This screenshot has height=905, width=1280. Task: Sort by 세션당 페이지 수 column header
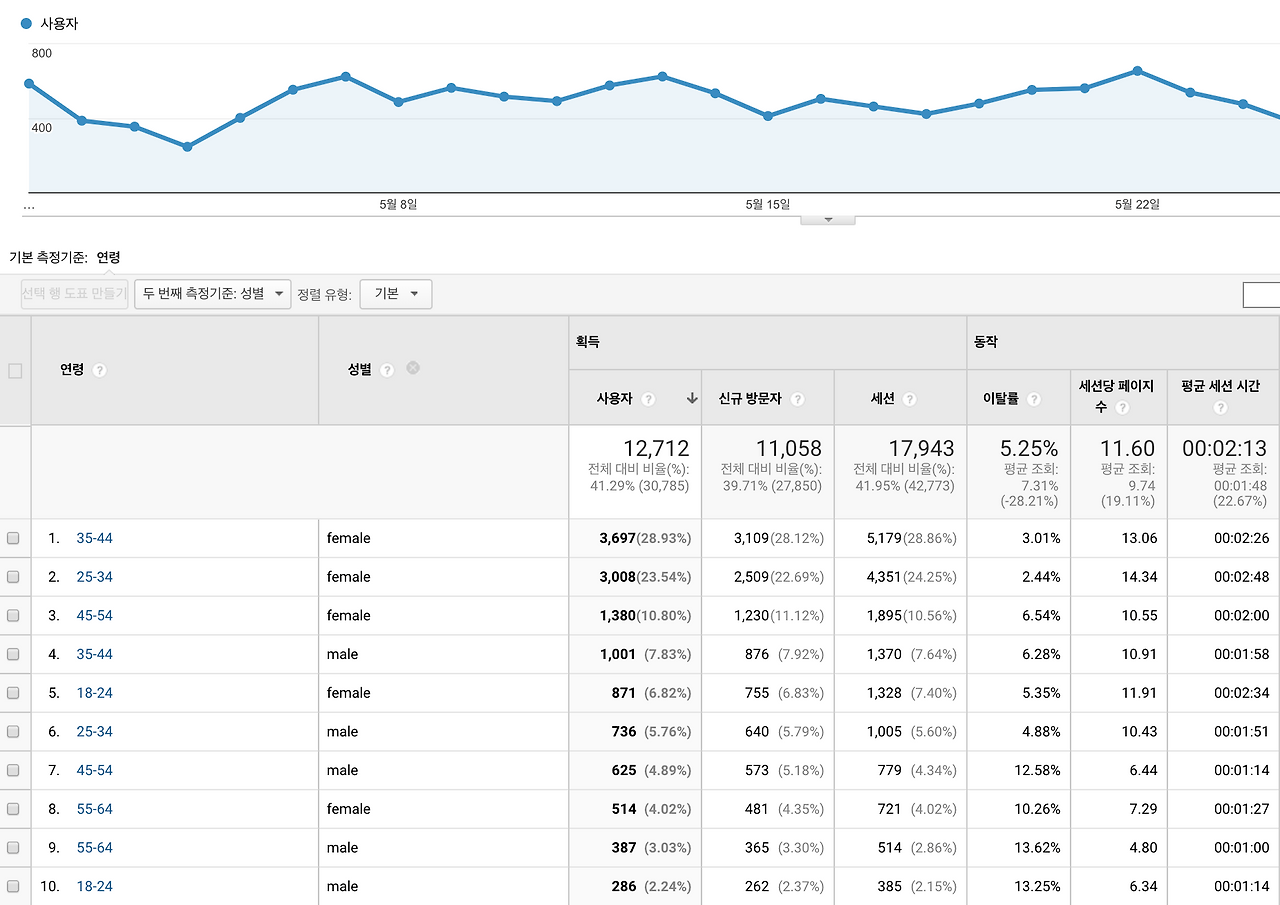click(x=1118, y=396)
